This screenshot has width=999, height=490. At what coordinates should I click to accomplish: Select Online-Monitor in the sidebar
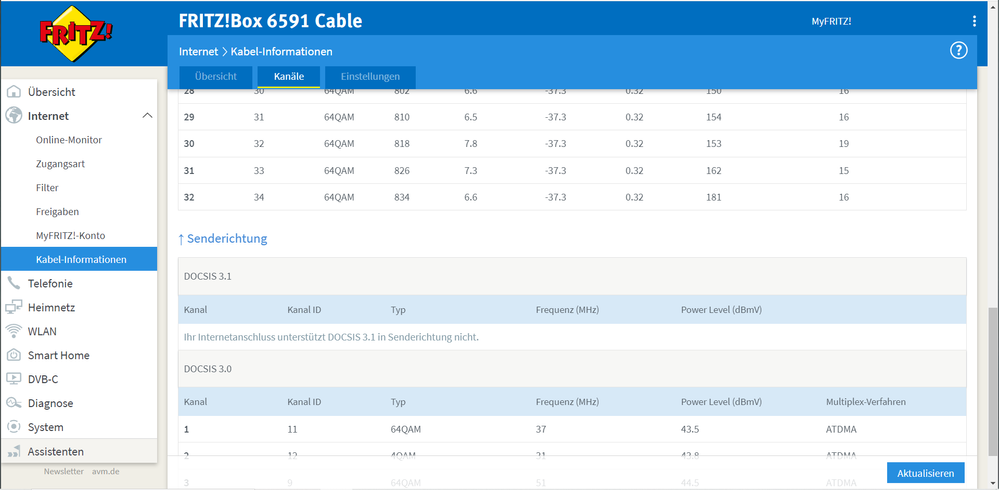click(x=69, y=140)
